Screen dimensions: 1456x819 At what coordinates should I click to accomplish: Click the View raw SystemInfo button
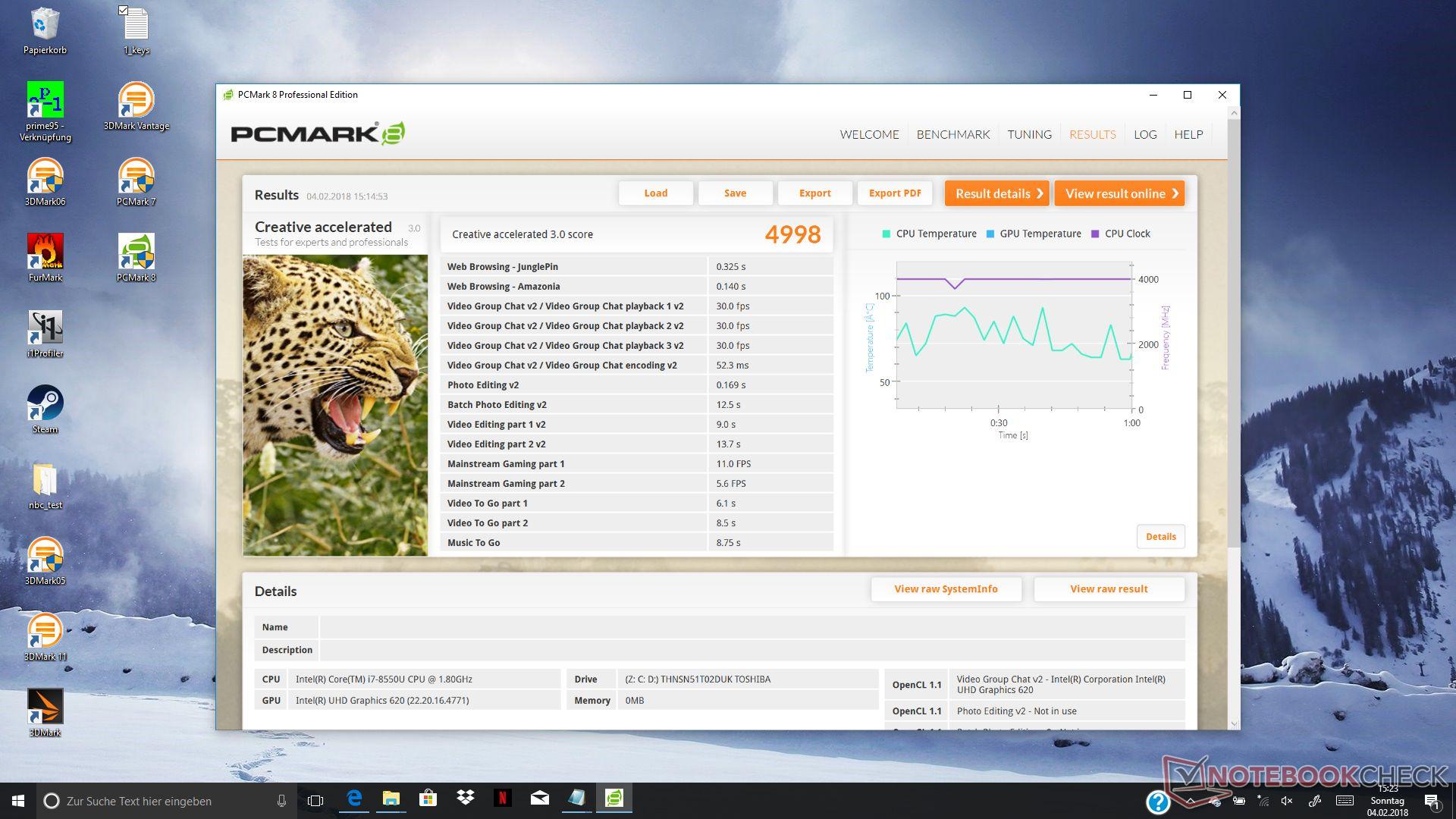[946, 589]
